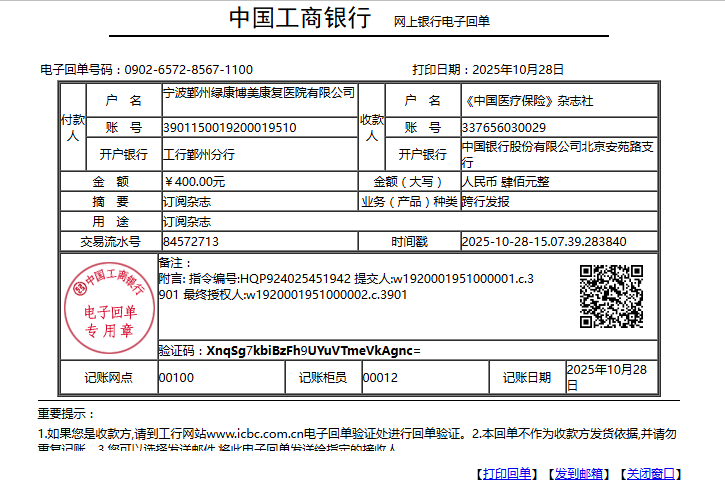Viewport: 725px width, 489px height.
Task: Click the QR code image
Action: click(611, 296)
